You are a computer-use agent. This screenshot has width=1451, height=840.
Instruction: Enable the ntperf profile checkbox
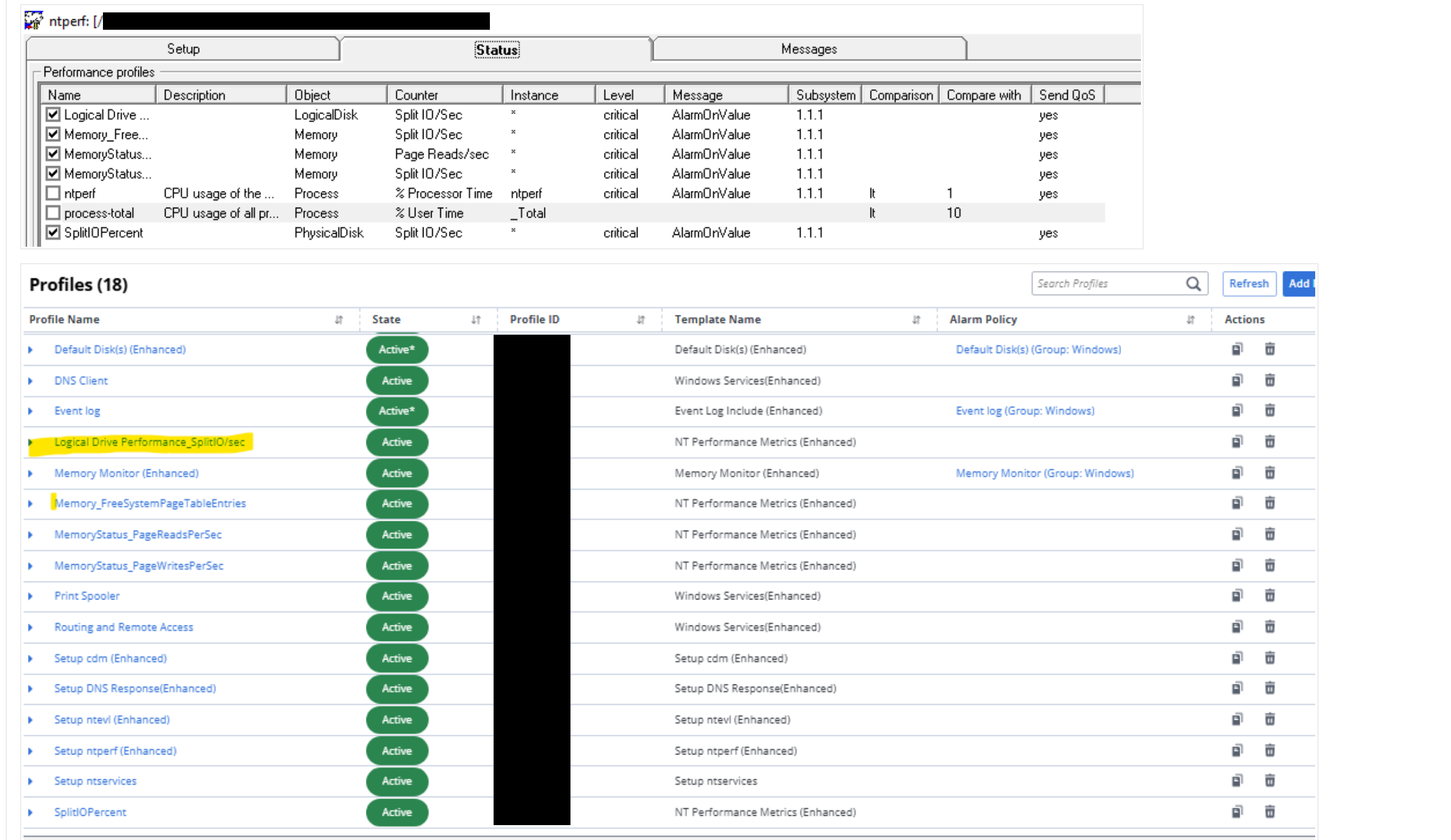coord(53,193)
